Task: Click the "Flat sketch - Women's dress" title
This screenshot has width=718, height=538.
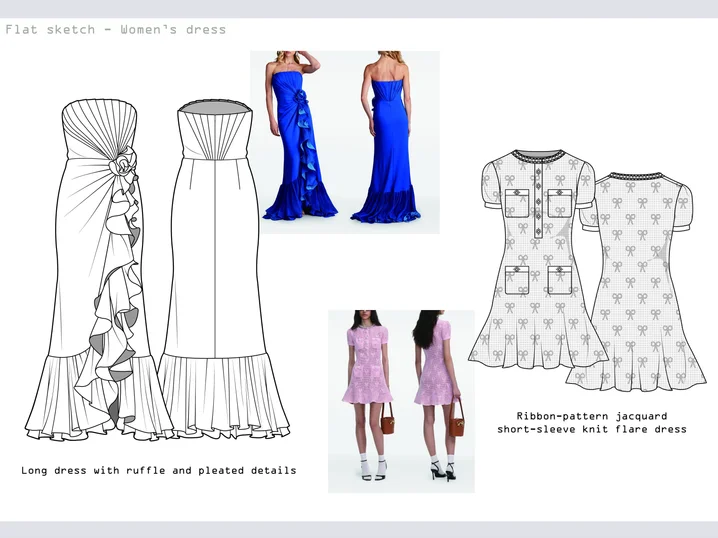Action: click(x=116, y=29)
